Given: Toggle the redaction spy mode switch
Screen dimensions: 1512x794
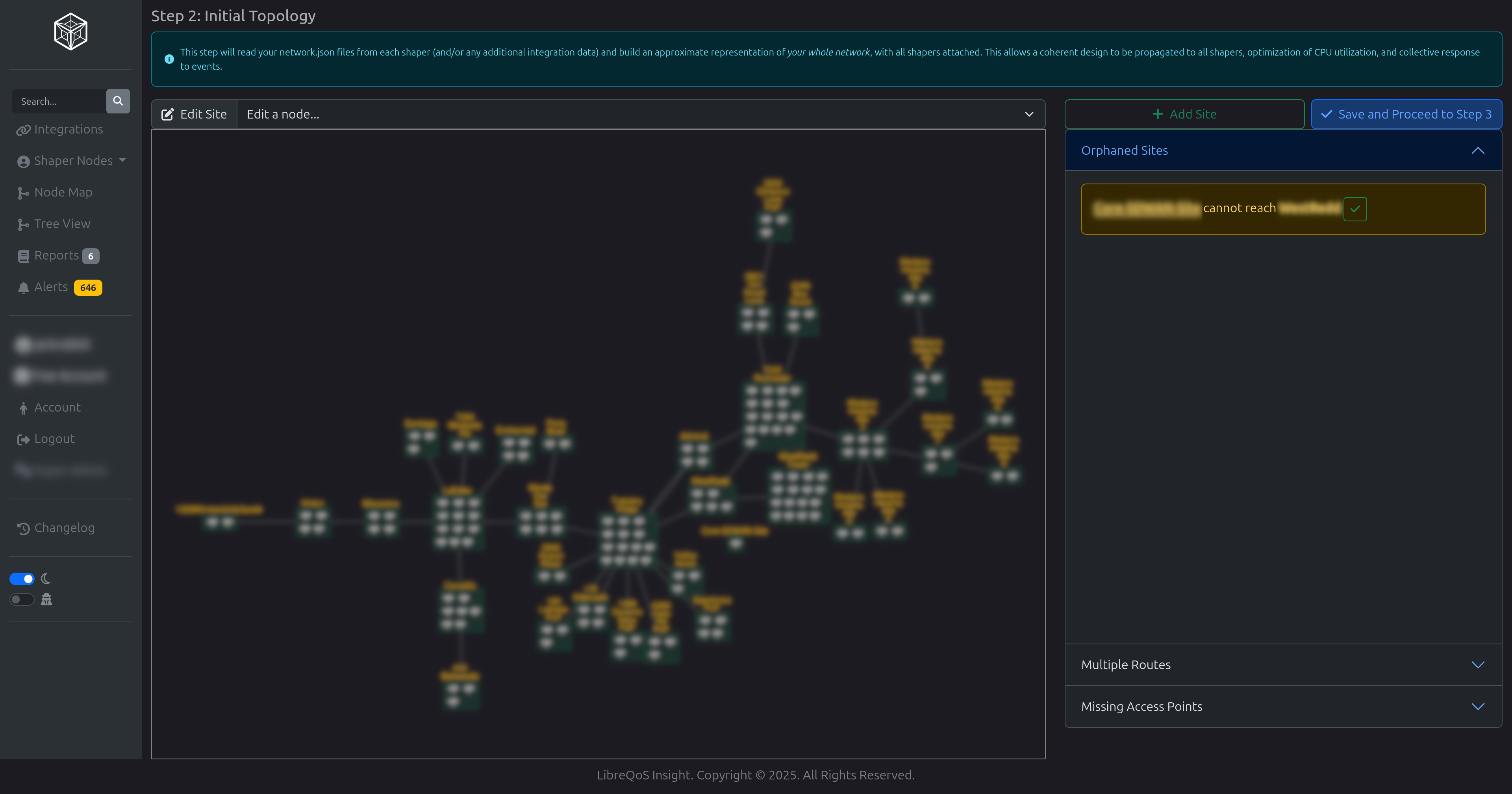Looking at the screenshot, I should pyautogui.click(x=22, y=599).
